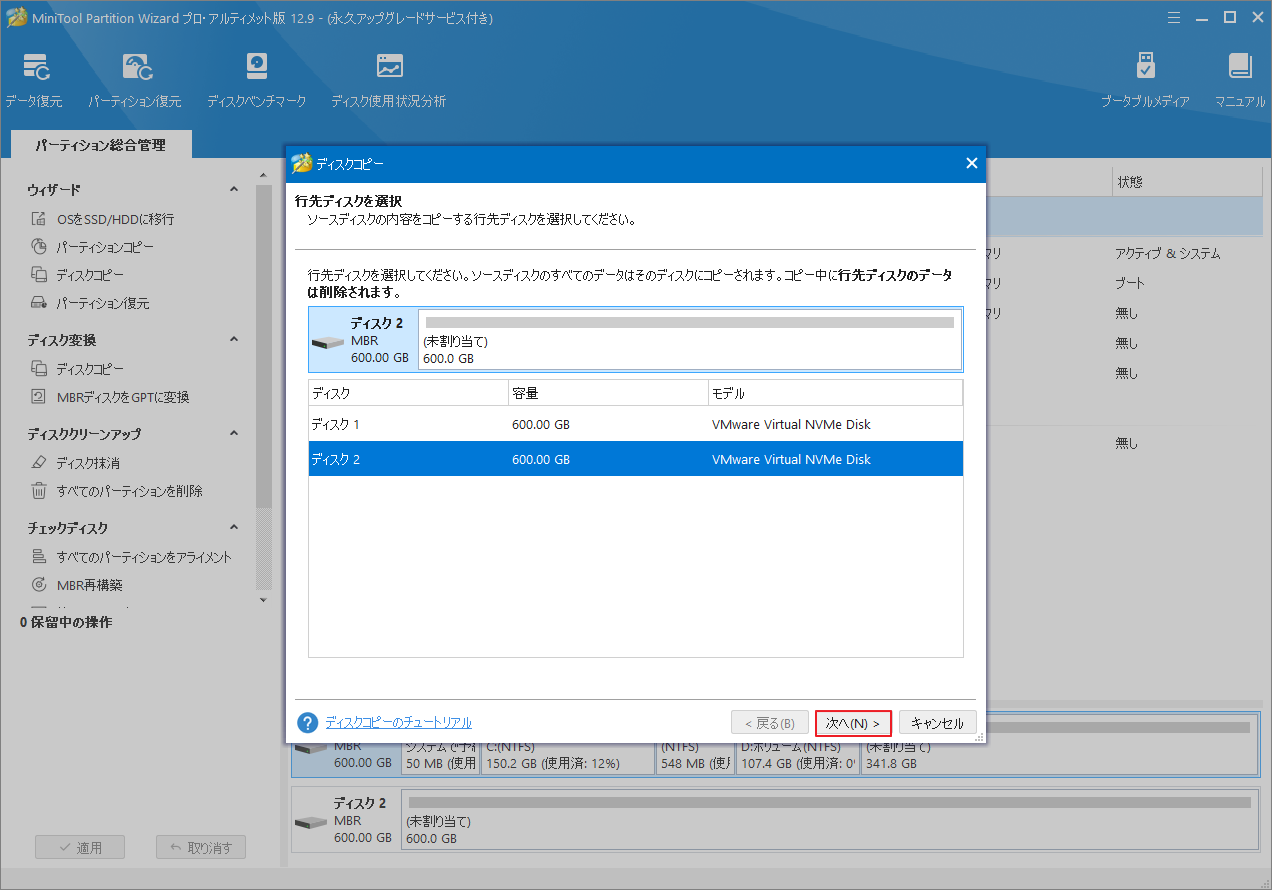This screenshot has width=1272, height=890.
Task: Click アクティブ & システム status cell
Action: pyautogui.click(x=1168, y=254)
